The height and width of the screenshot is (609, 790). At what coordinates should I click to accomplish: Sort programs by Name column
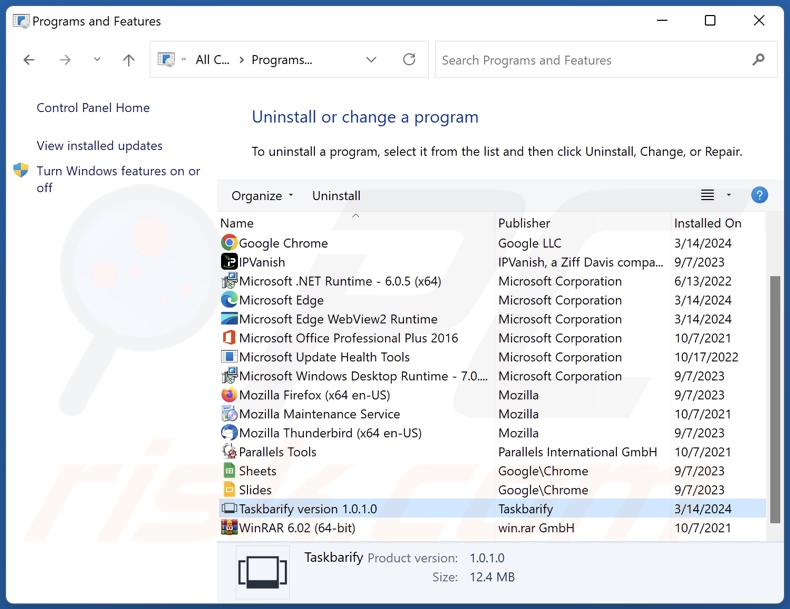tap(237, 223)
